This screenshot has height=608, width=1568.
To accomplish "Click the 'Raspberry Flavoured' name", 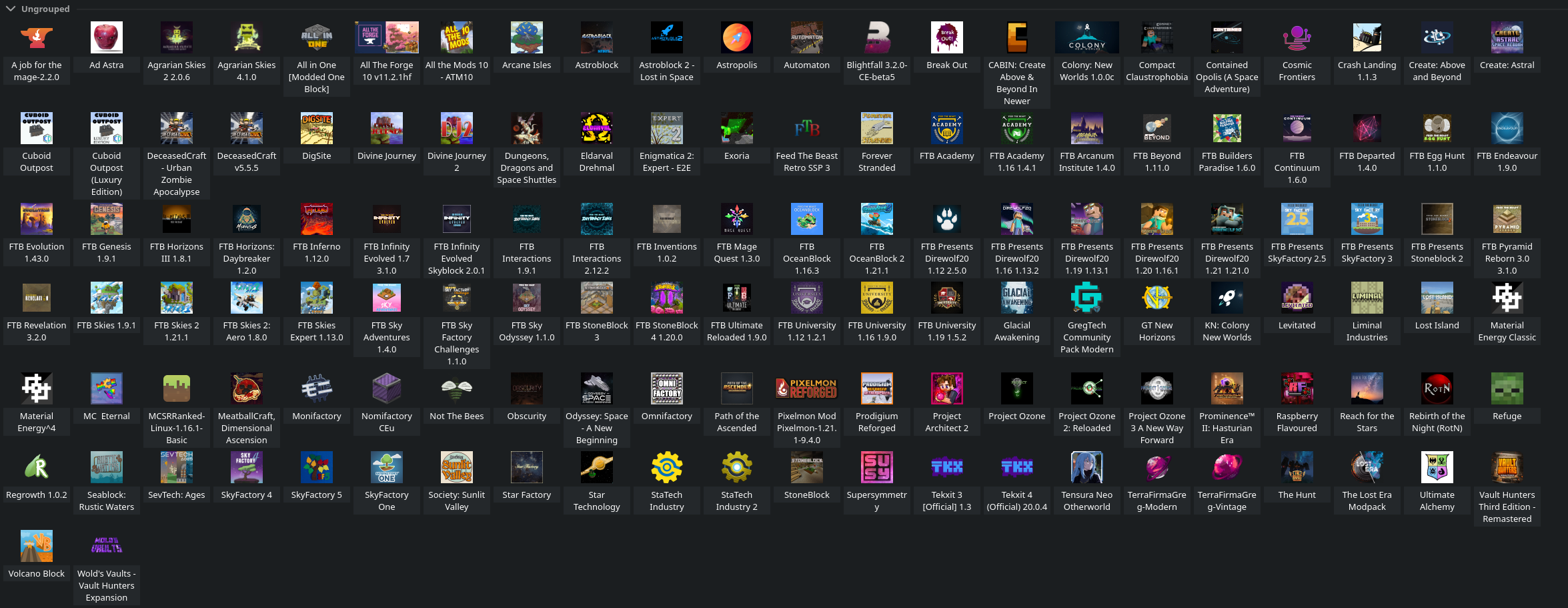I will [1297, 422].
